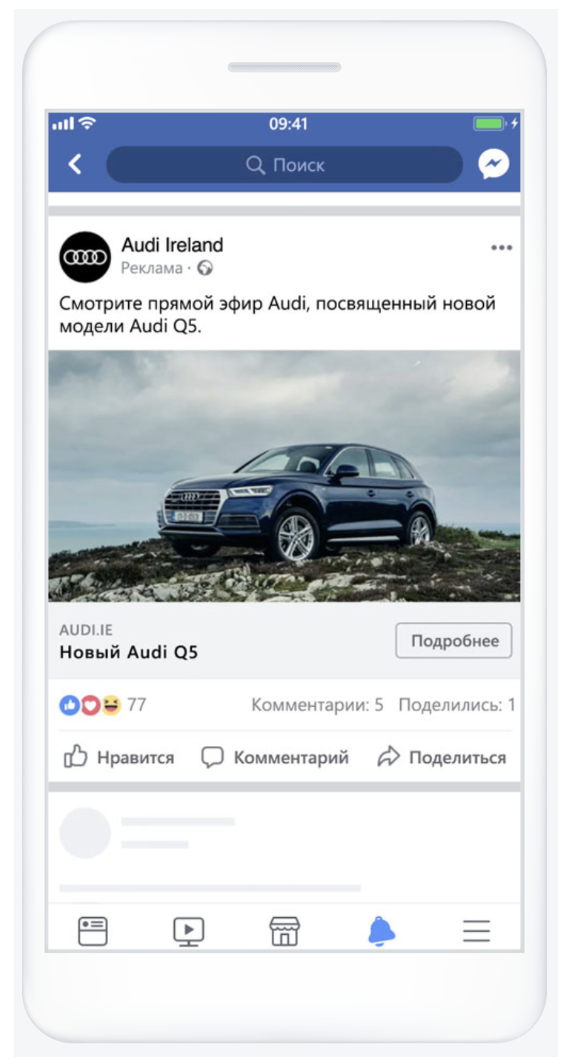
Task: Click the Поиск search field
Action: coord(284,164)
